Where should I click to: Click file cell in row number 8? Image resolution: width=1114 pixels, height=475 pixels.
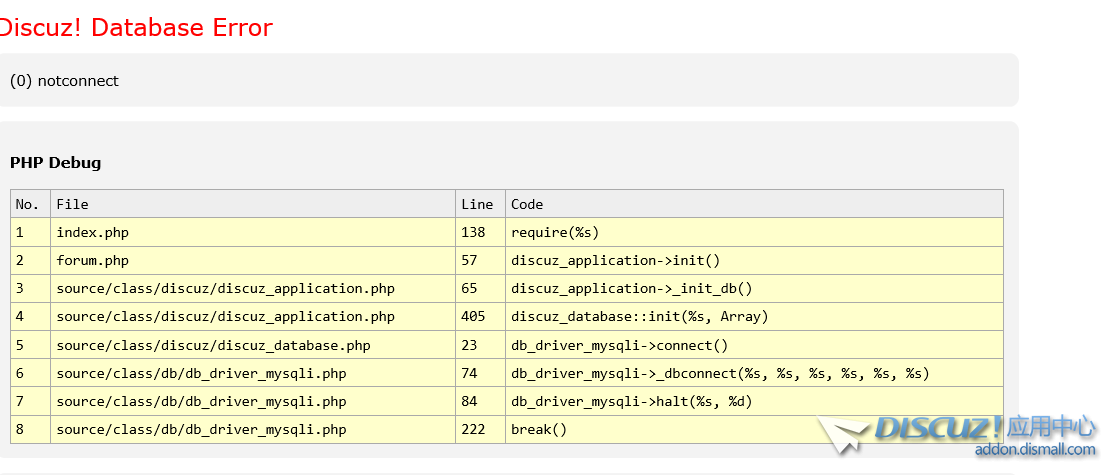(x=253, y=430)
